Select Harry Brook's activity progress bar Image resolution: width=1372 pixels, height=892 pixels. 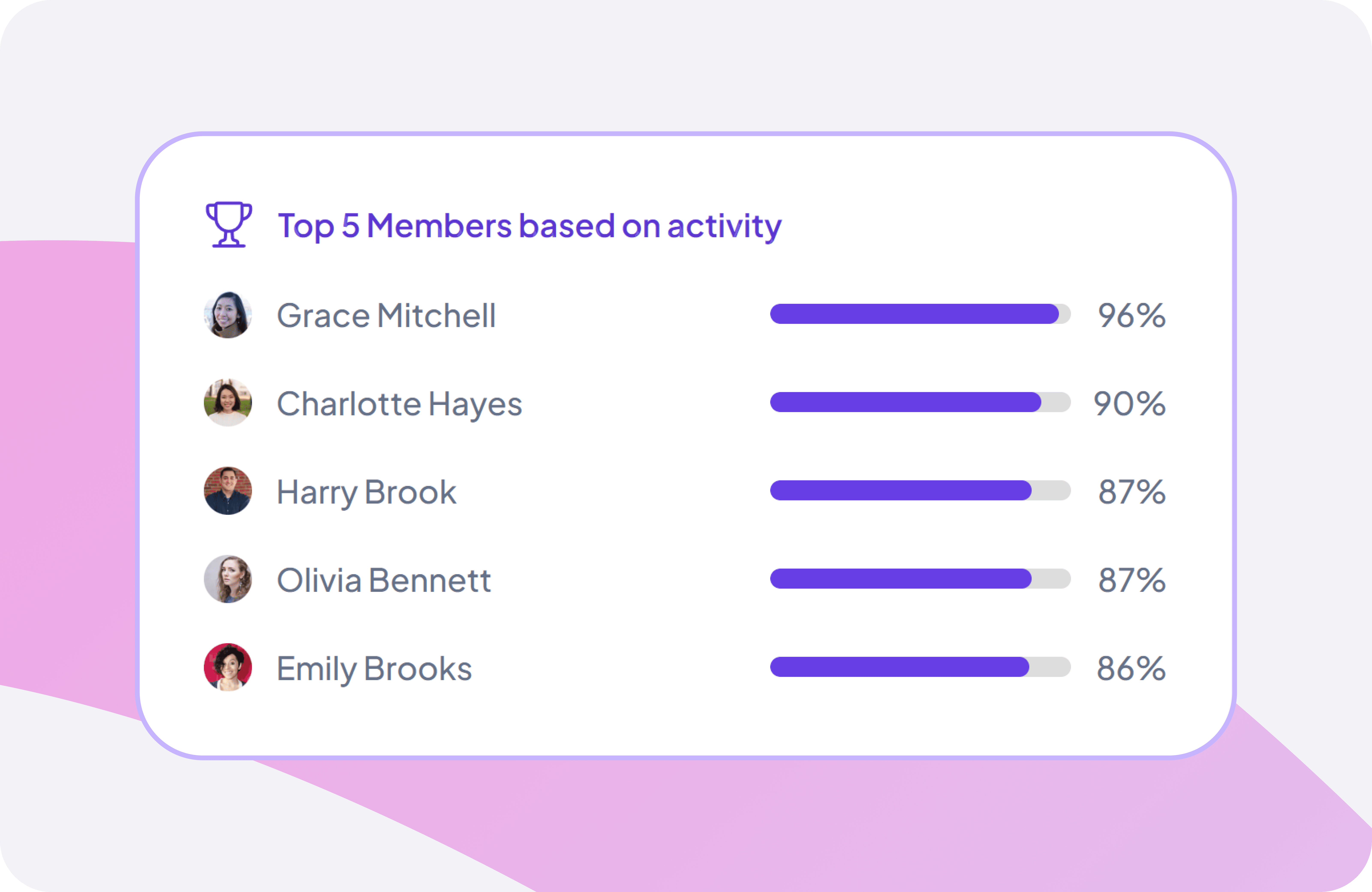(920, 490)
